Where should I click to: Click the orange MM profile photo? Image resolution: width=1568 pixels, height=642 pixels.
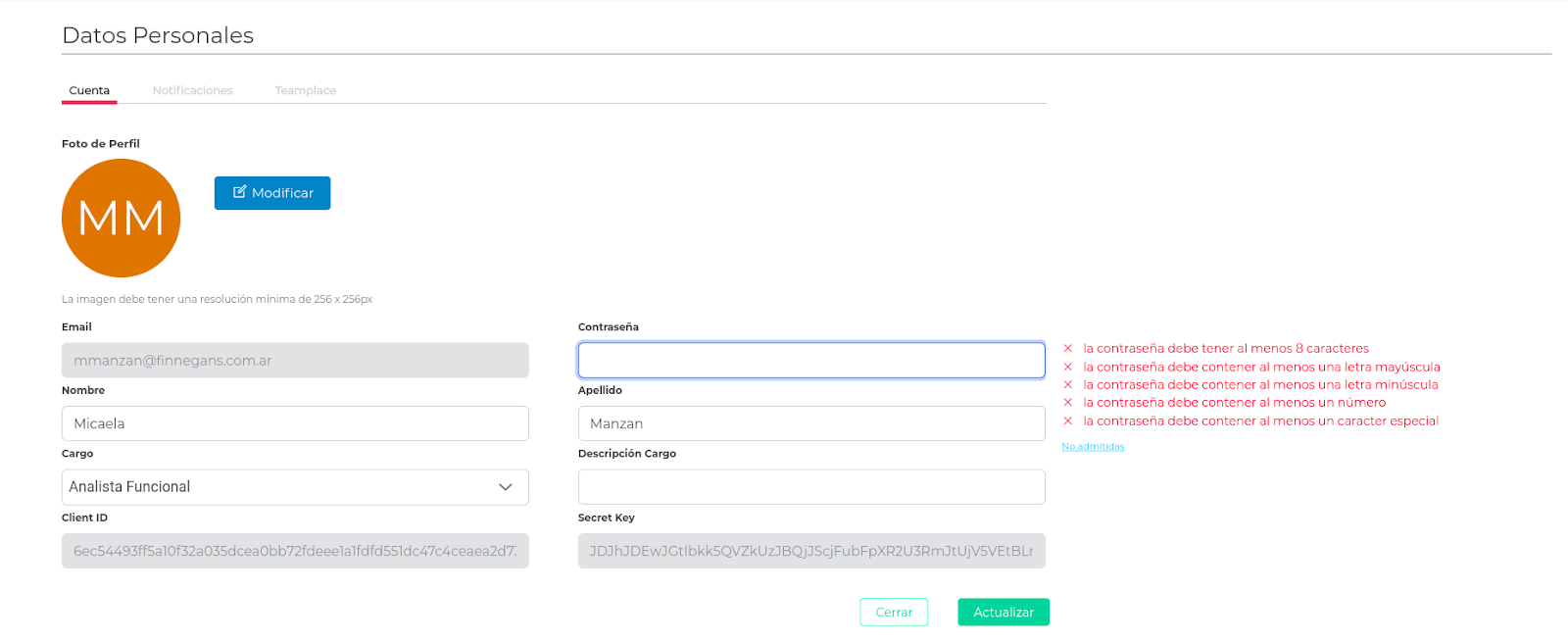click(x=121, y=218)
